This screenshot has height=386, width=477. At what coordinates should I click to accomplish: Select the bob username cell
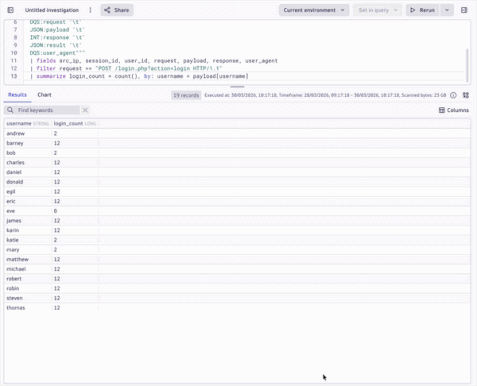[28, 153]
